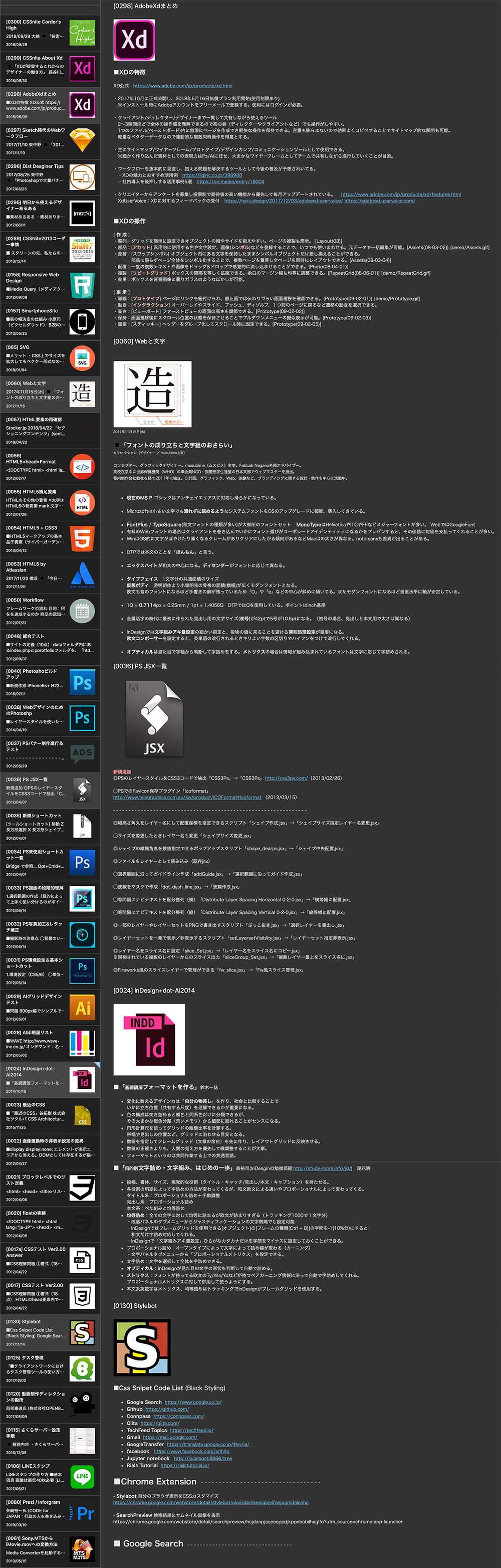Click the [0036] PS JSX一覧 main heading

click(x=140, y=667)
